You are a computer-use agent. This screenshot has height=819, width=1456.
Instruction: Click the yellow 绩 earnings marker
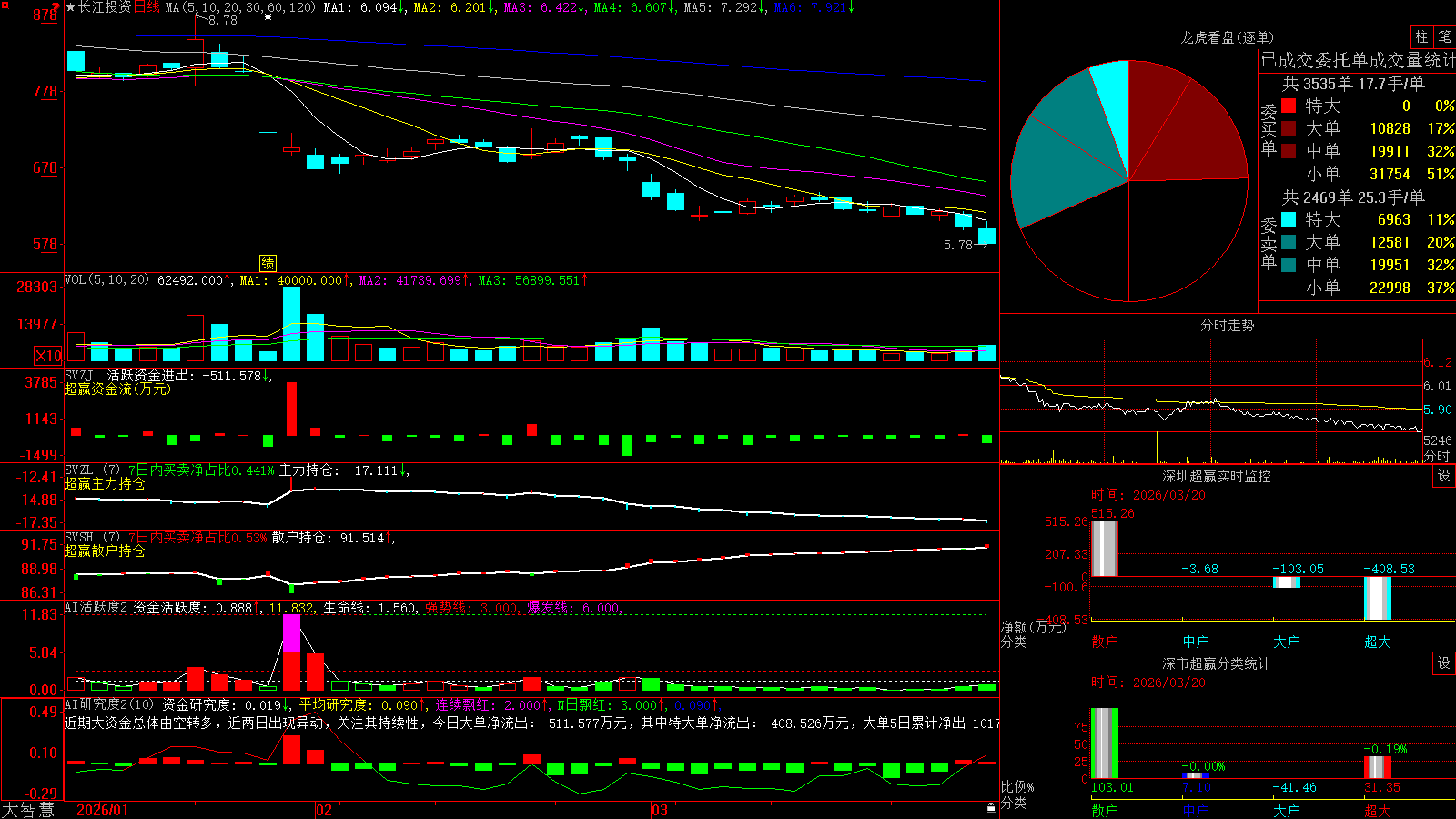coord(268,263)
